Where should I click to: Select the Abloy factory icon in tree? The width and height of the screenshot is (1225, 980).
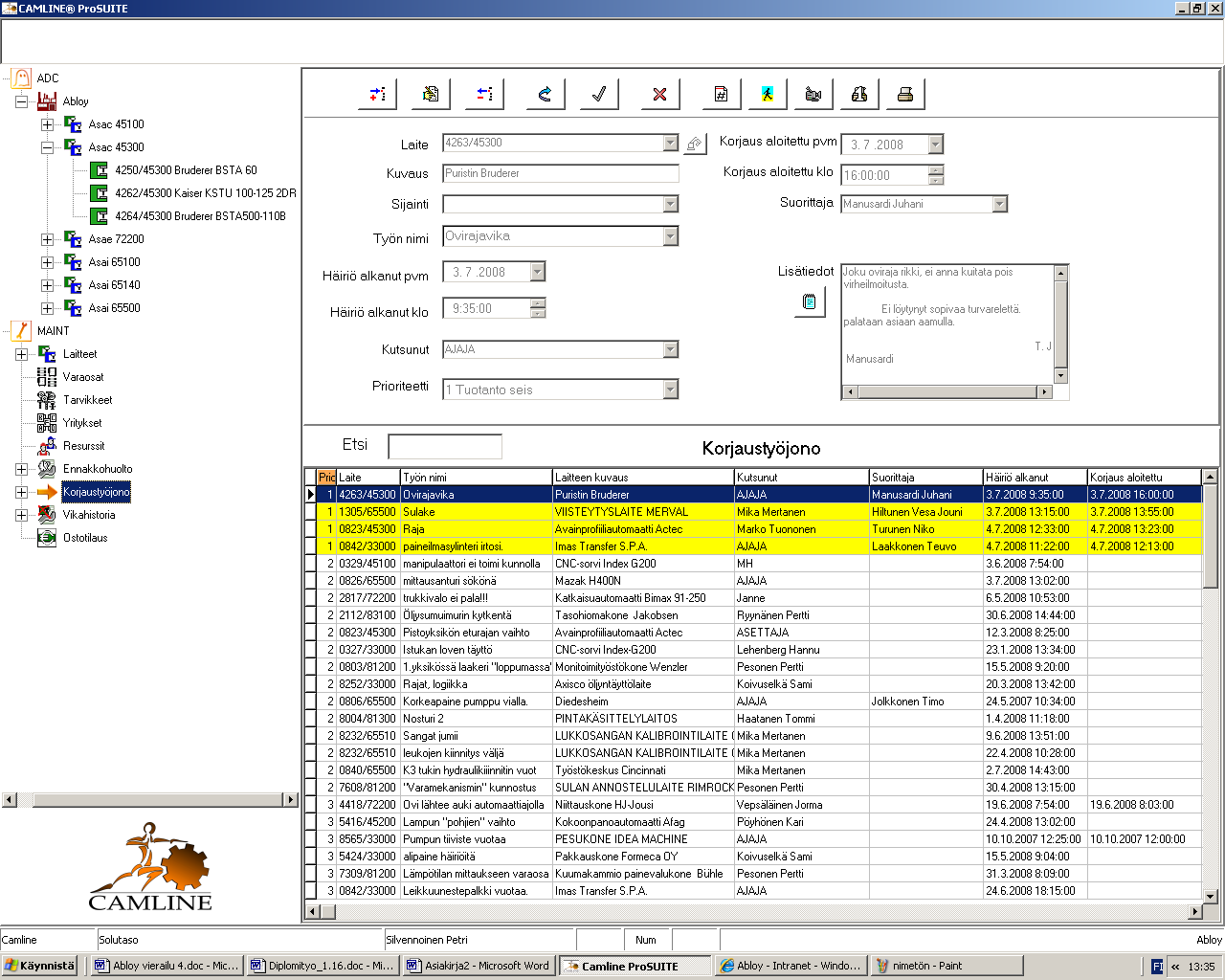tap(47, 101)
